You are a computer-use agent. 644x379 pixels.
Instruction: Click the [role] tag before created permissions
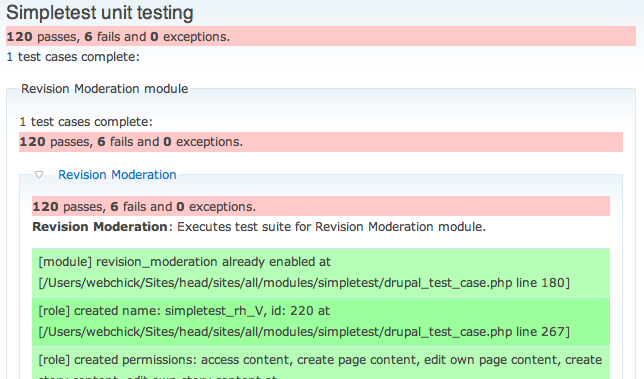[54, 360]
